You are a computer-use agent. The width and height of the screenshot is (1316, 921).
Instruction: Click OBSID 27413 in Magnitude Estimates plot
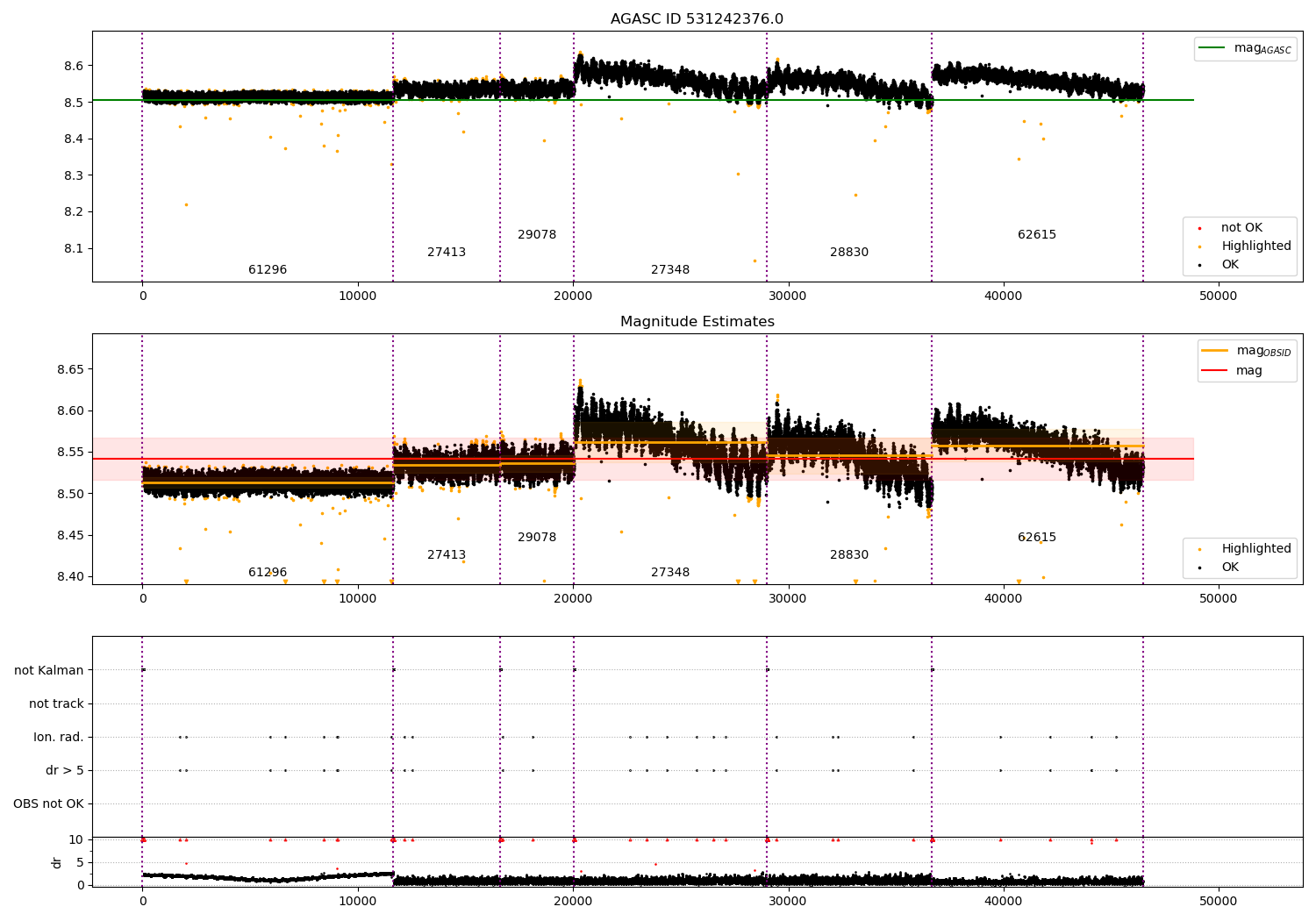click(447, 555)
